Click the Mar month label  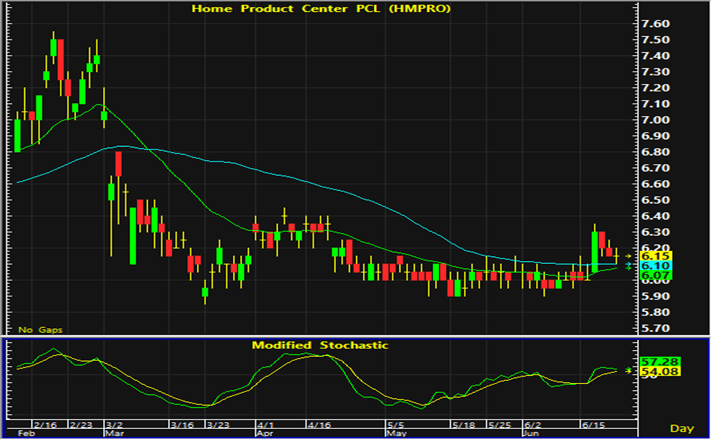coord(114,434)
